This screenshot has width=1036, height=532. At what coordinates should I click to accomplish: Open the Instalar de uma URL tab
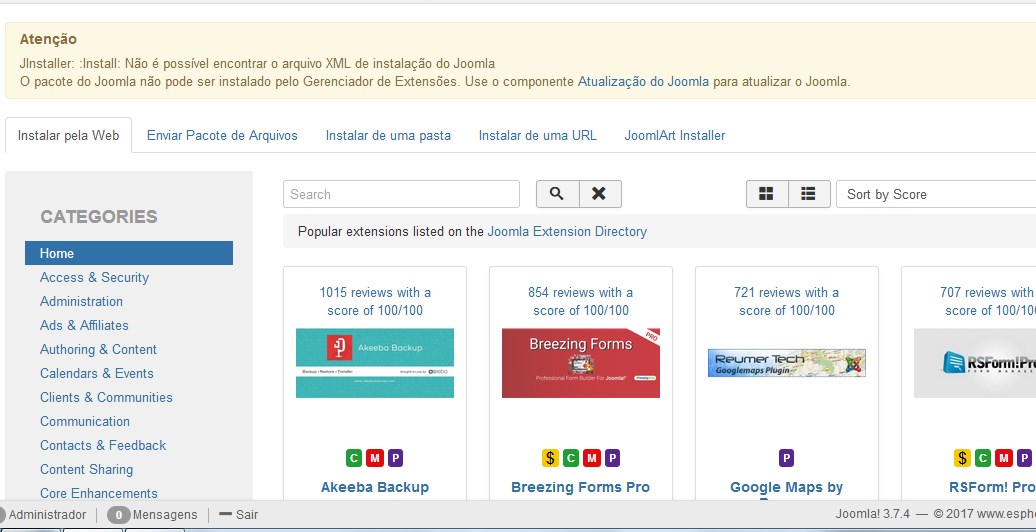(x=537, y=135)
